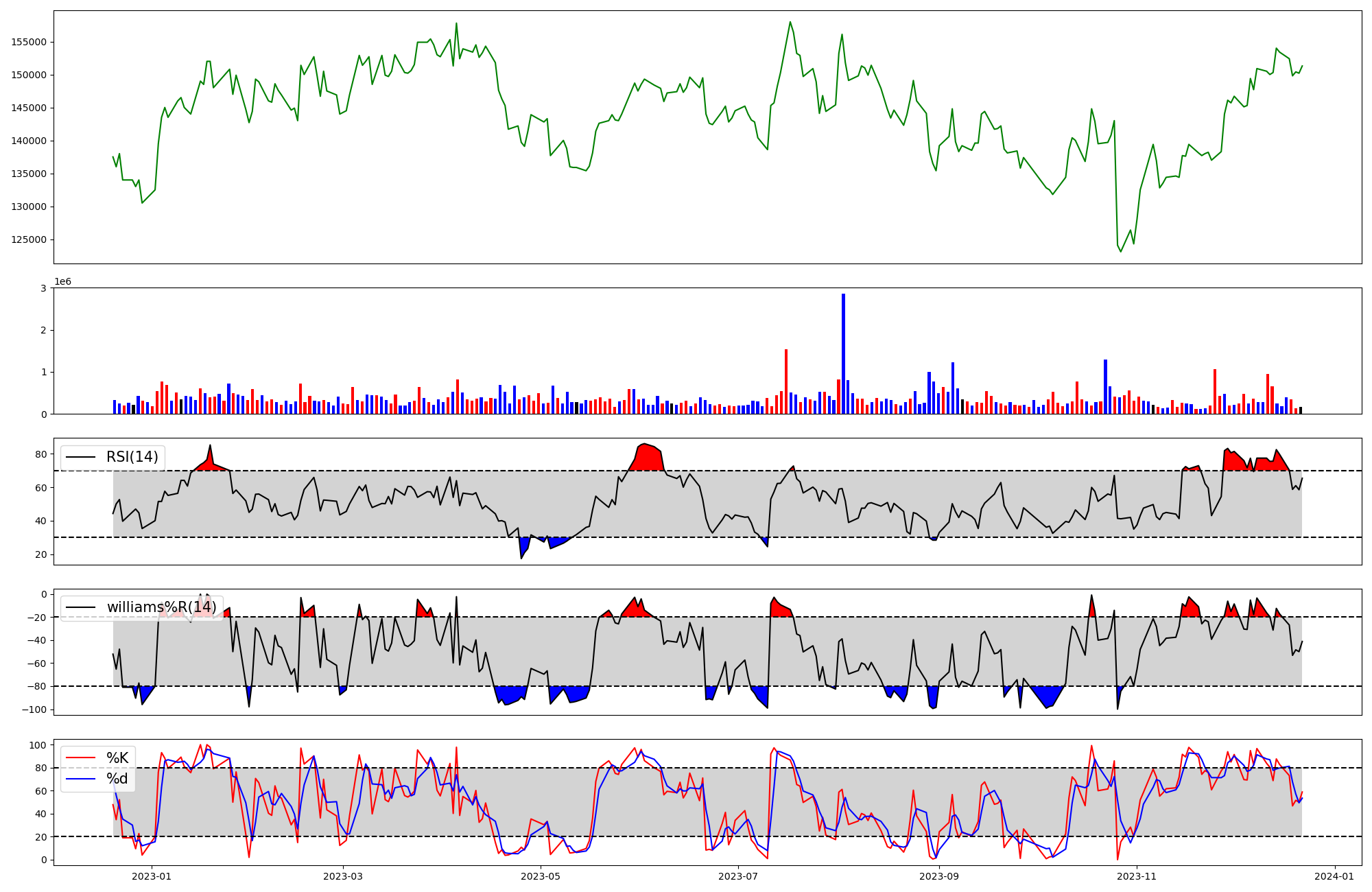Image resolution: width=1372 pixels, height=892 pixels.
Task: Click the 2024-01 x-axis date label
Action: coord(1334,876)
